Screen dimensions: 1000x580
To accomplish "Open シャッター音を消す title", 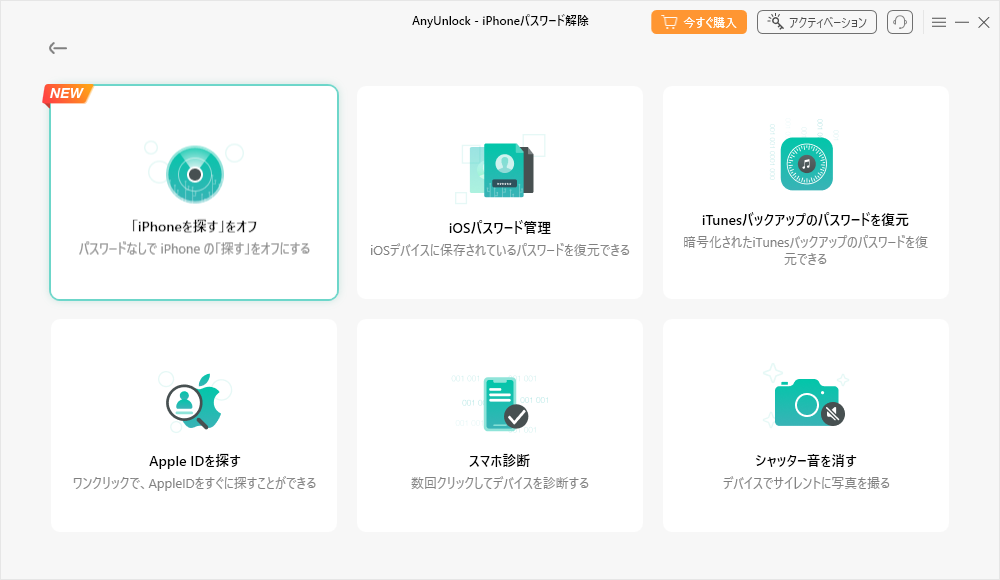I will pos(805,461).
